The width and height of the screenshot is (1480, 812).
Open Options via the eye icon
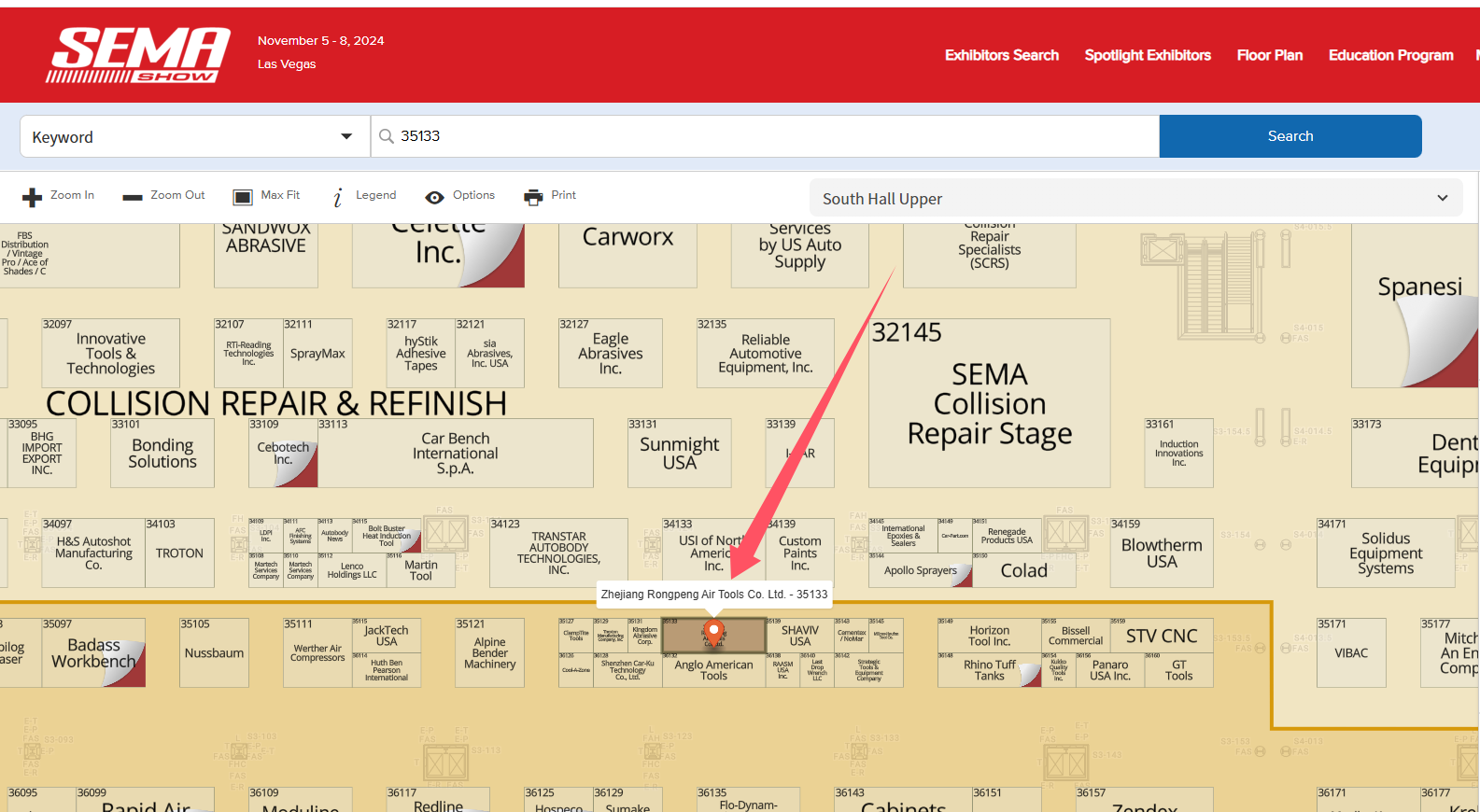[434, 197]
